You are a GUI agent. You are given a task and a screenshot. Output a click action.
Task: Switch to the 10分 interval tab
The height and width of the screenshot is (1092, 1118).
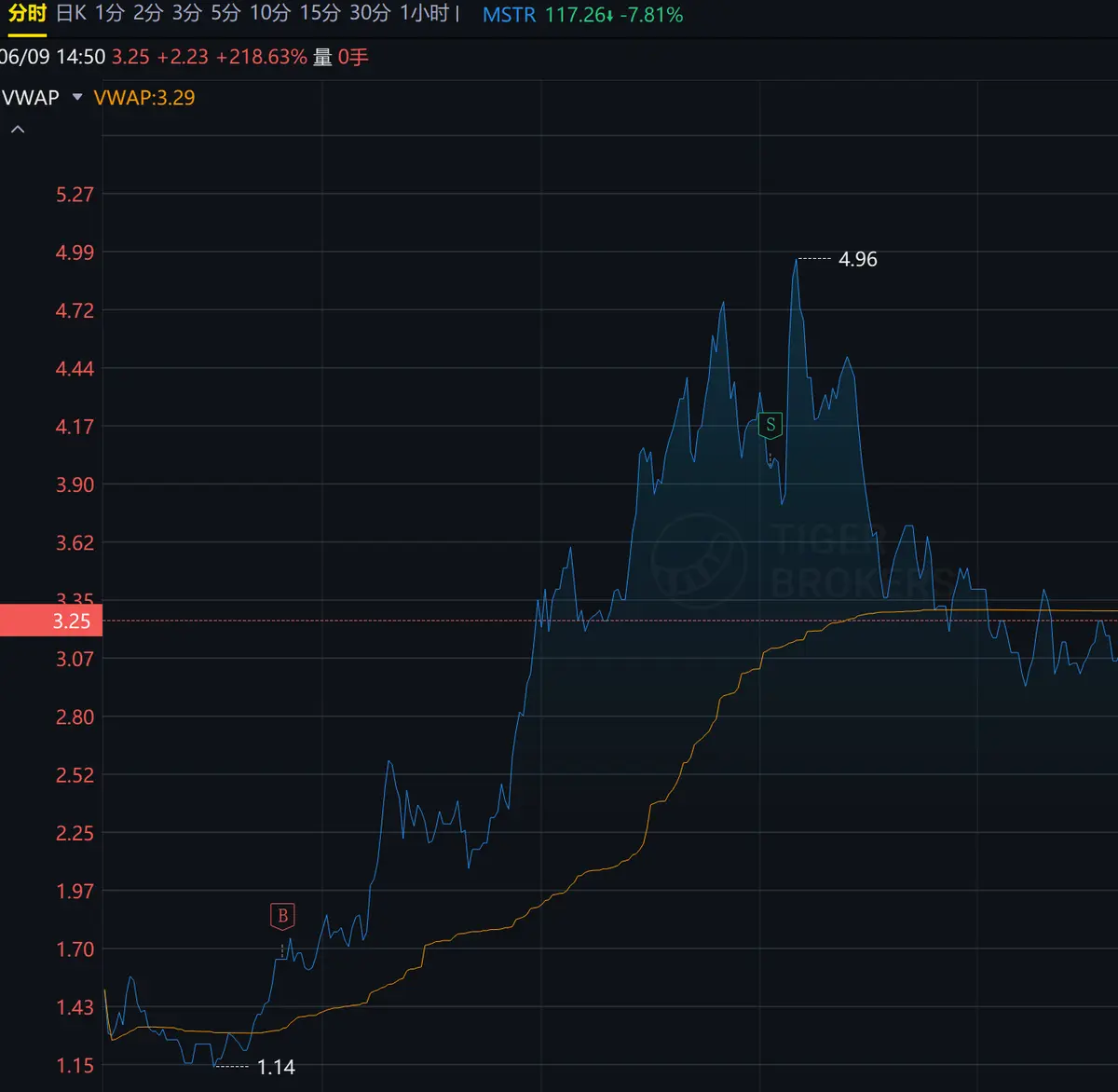(270, 14)
